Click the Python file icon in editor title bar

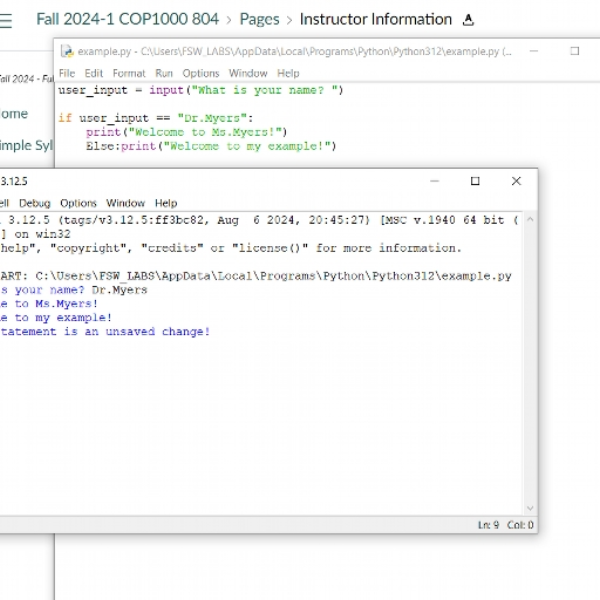tap(67, 51)
